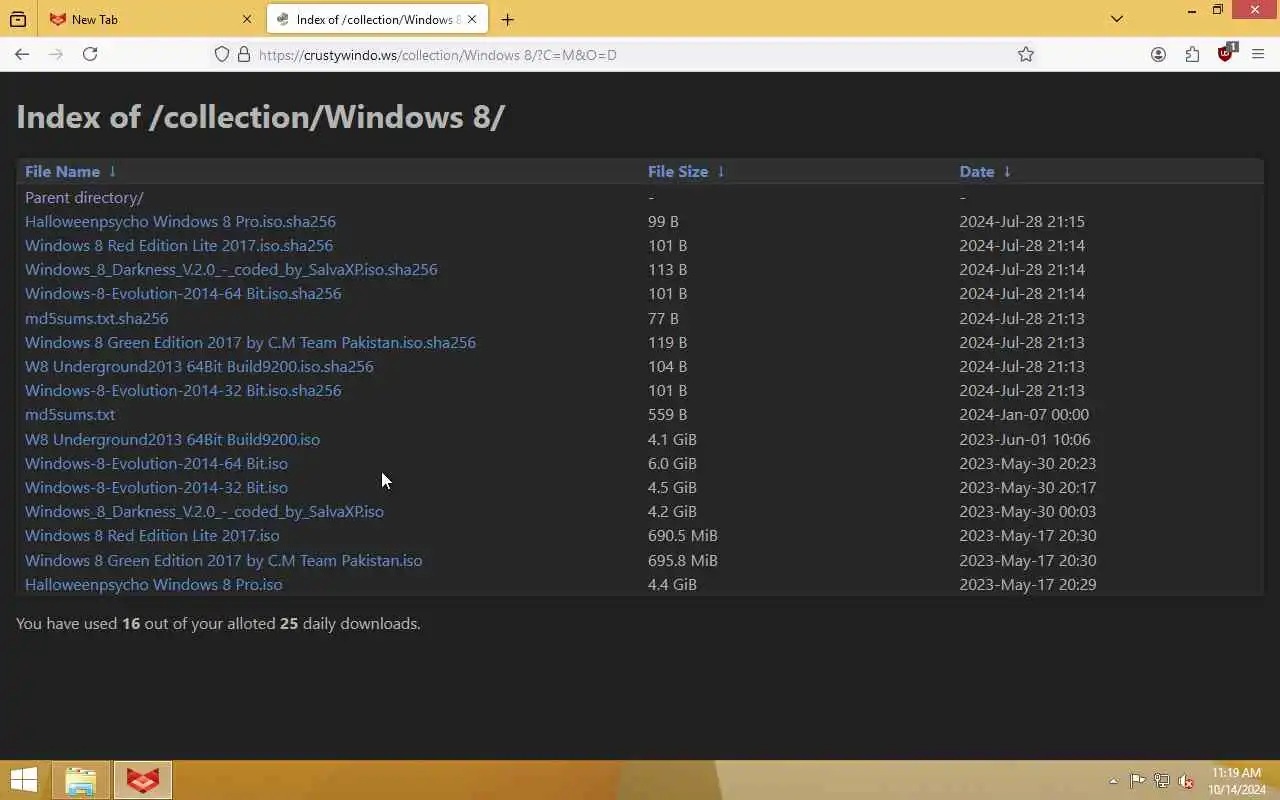Download Windows_8_Darkness_V.2.0 coded by SalvaXP.iso
The height and width of the screenshot is (800, 1280).
[x=204, y=511]
